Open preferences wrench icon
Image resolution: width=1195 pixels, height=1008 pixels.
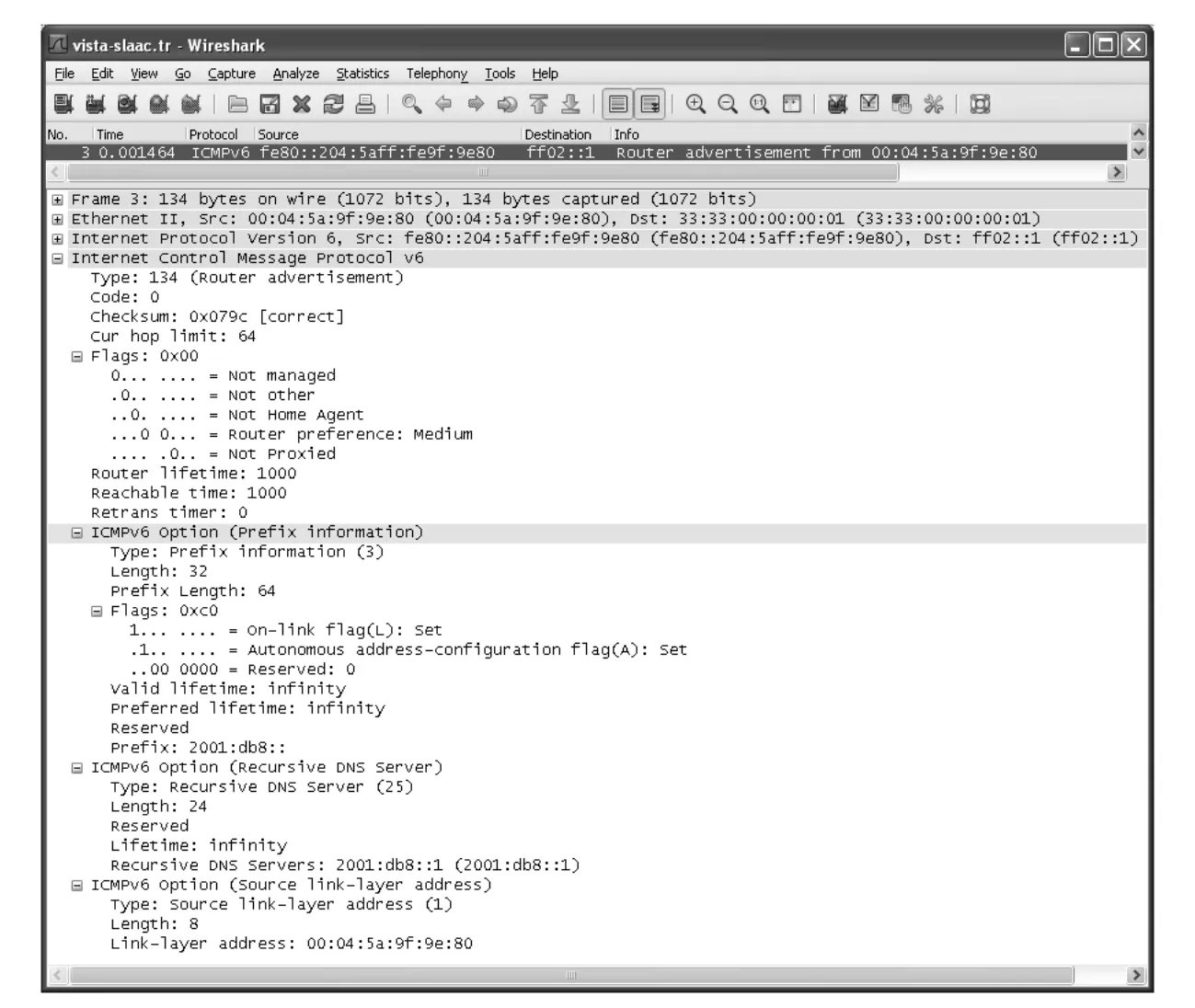tap(934, 105)
